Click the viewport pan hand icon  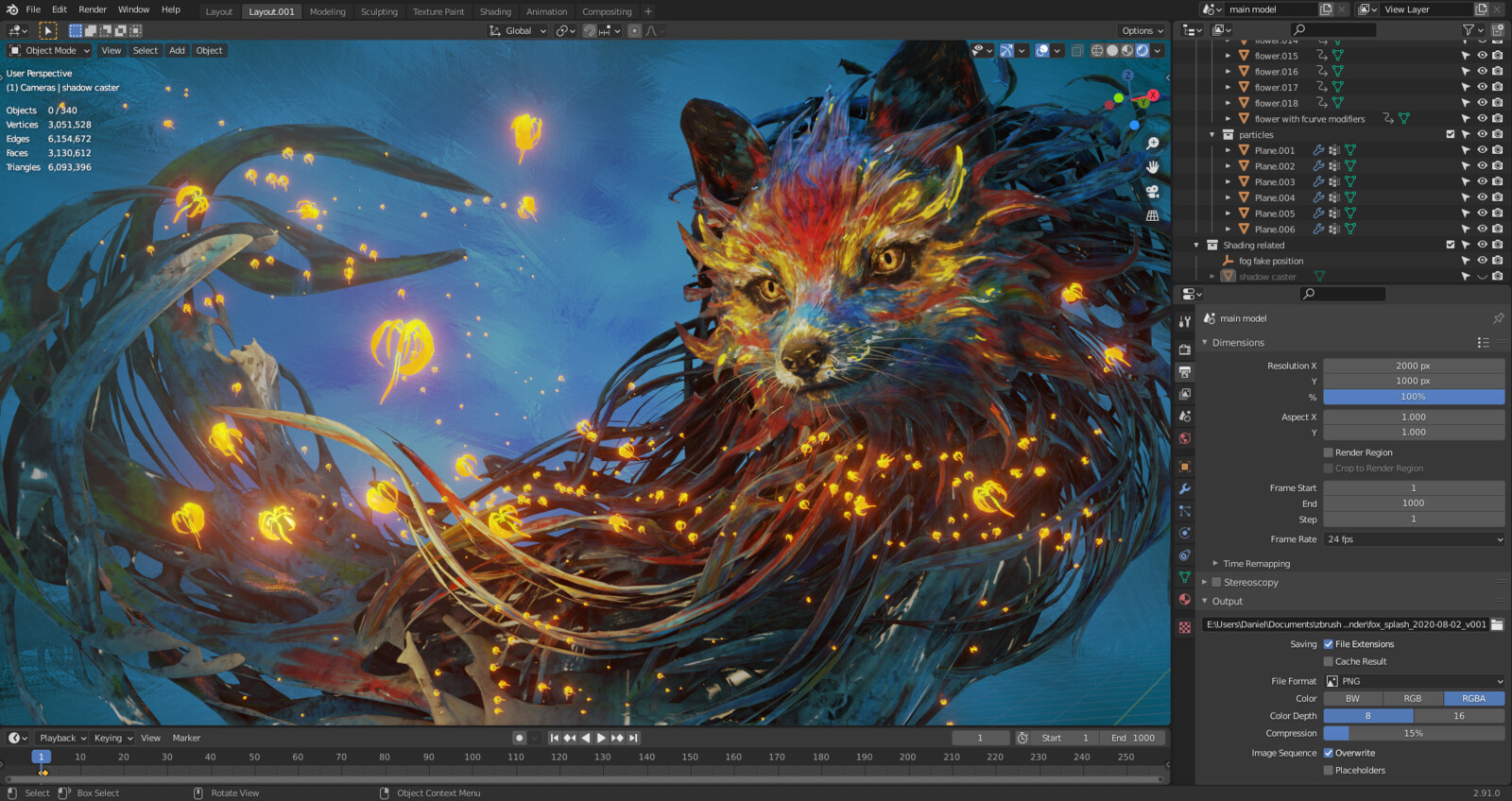[x=1152, y=167]
